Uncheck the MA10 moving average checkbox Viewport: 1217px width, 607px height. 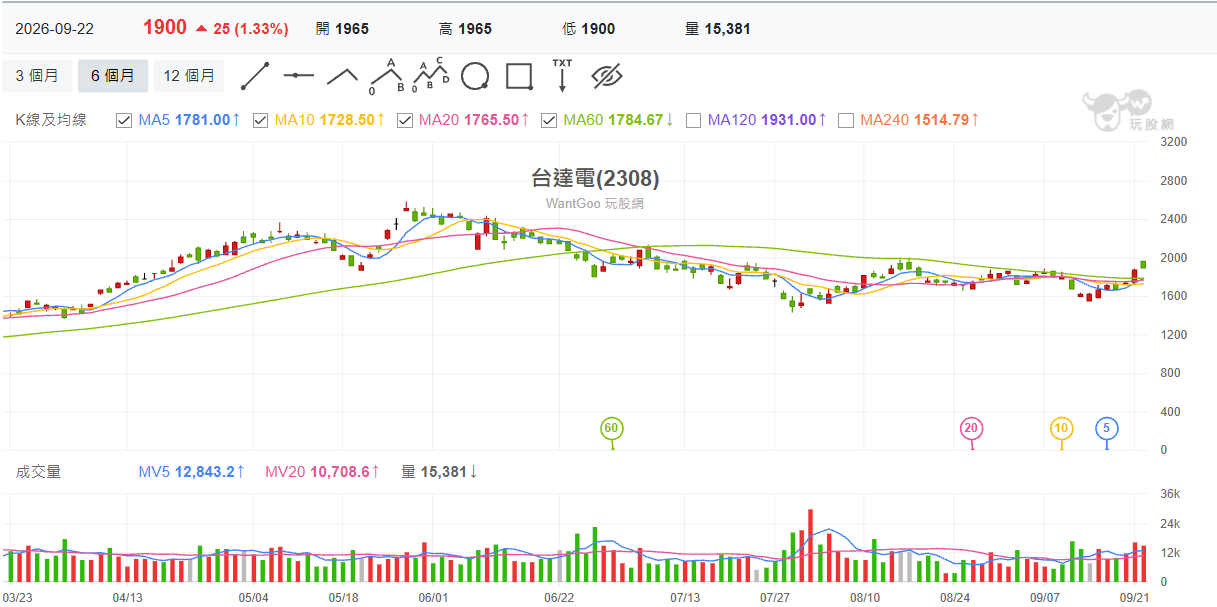pyautogui.click(x=260, y=120)
